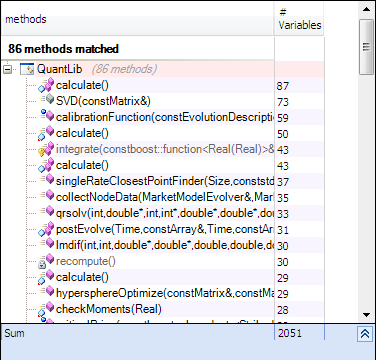Click the postEvolve method icon
The width and height of the screenshot is (376, 360).
pyautogui.click(x=46, y=229)
